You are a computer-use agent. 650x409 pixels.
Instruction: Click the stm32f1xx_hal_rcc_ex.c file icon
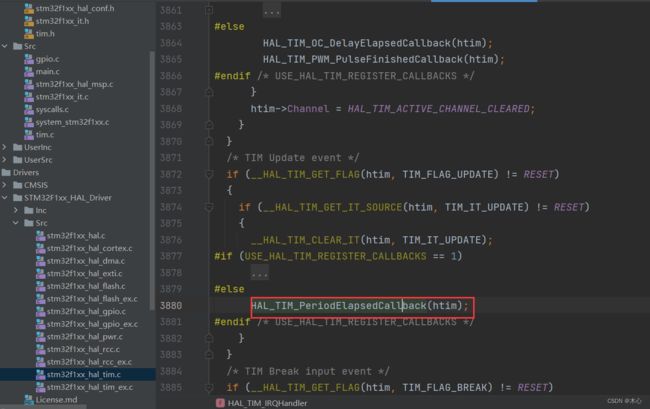pyautogui.click(x=40, y=362)
